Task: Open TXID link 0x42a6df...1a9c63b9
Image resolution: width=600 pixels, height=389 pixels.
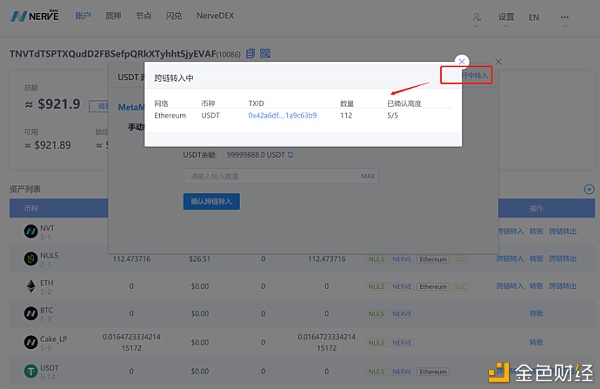Action: [x=282, y=116]
